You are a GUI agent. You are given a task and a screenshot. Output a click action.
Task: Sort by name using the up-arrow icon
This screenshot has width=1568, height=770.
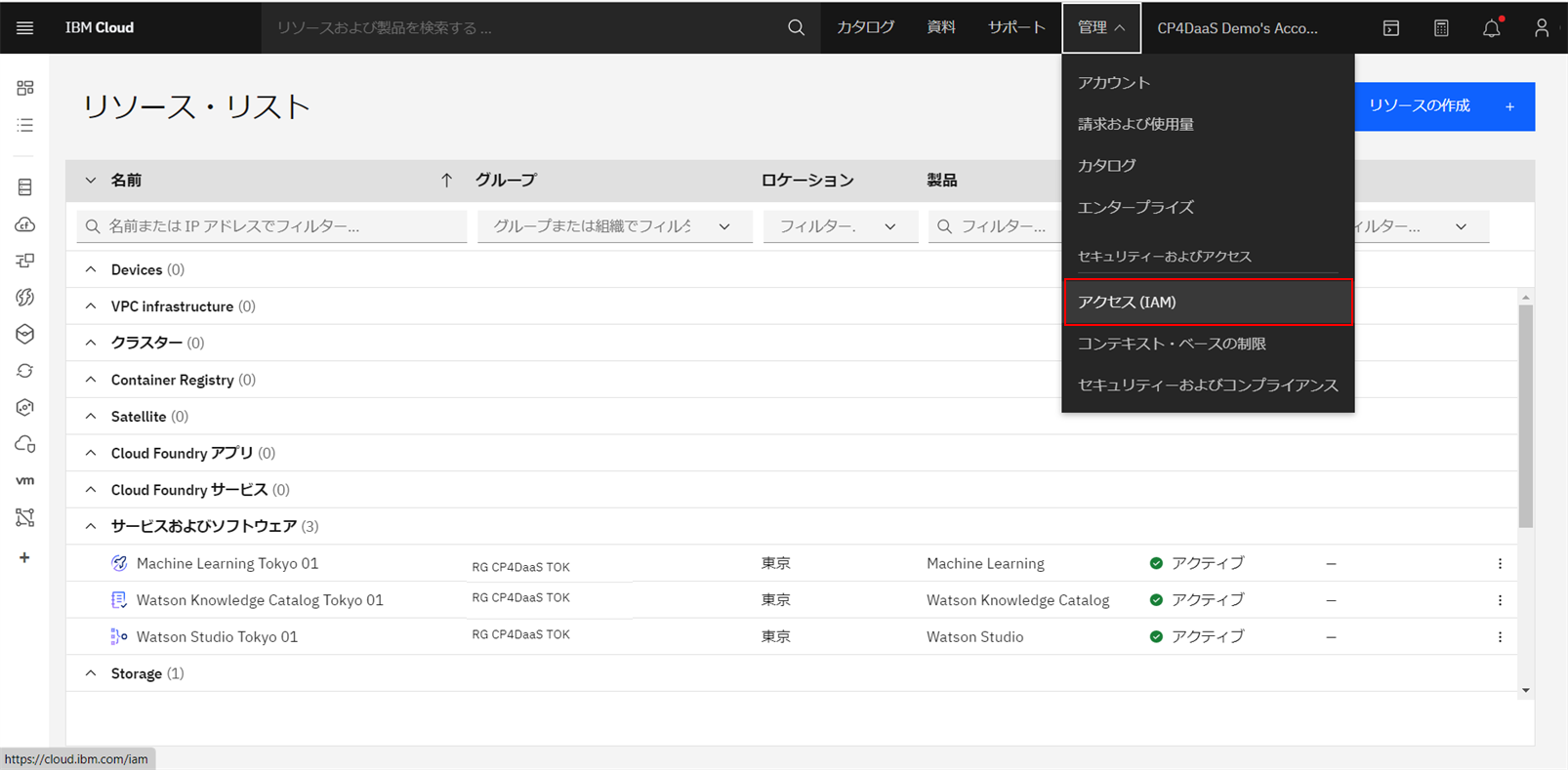coord(446,180)
